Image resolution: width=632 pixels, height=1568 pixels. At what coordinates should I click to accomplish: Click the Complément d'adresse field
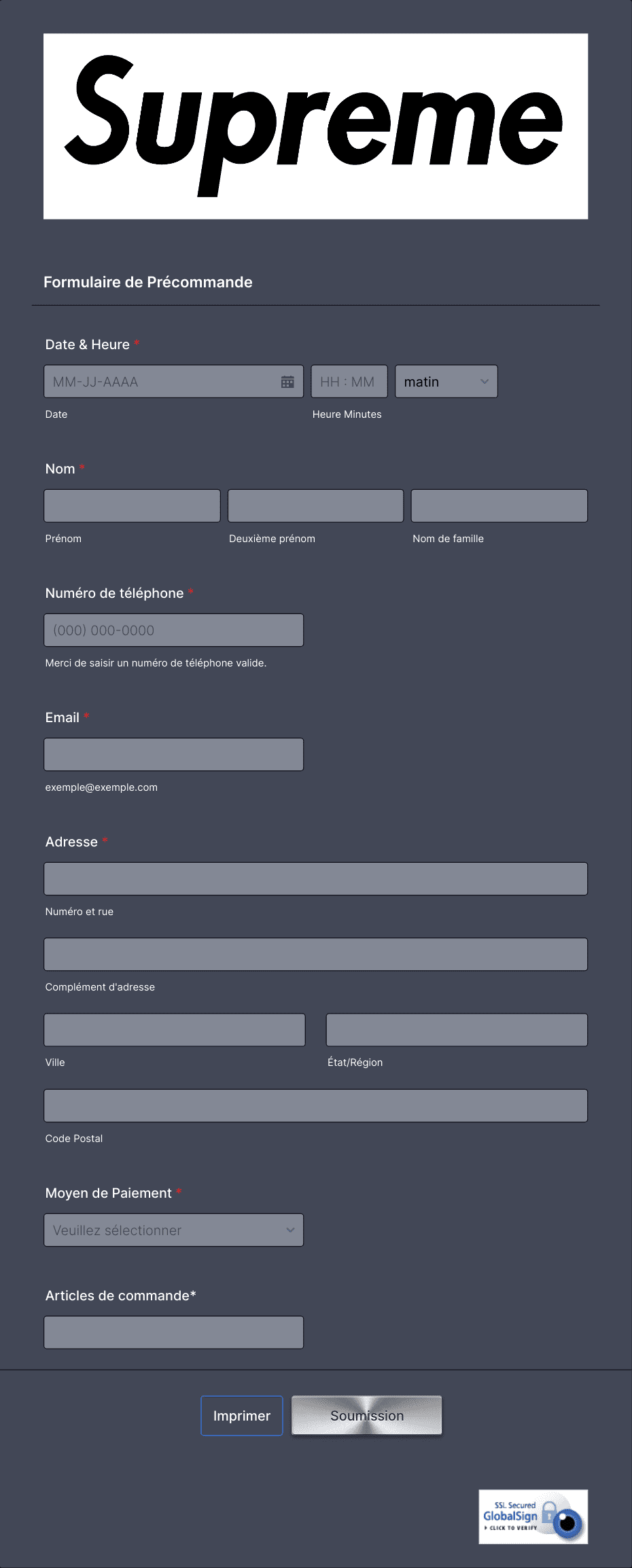coord(316,955)
